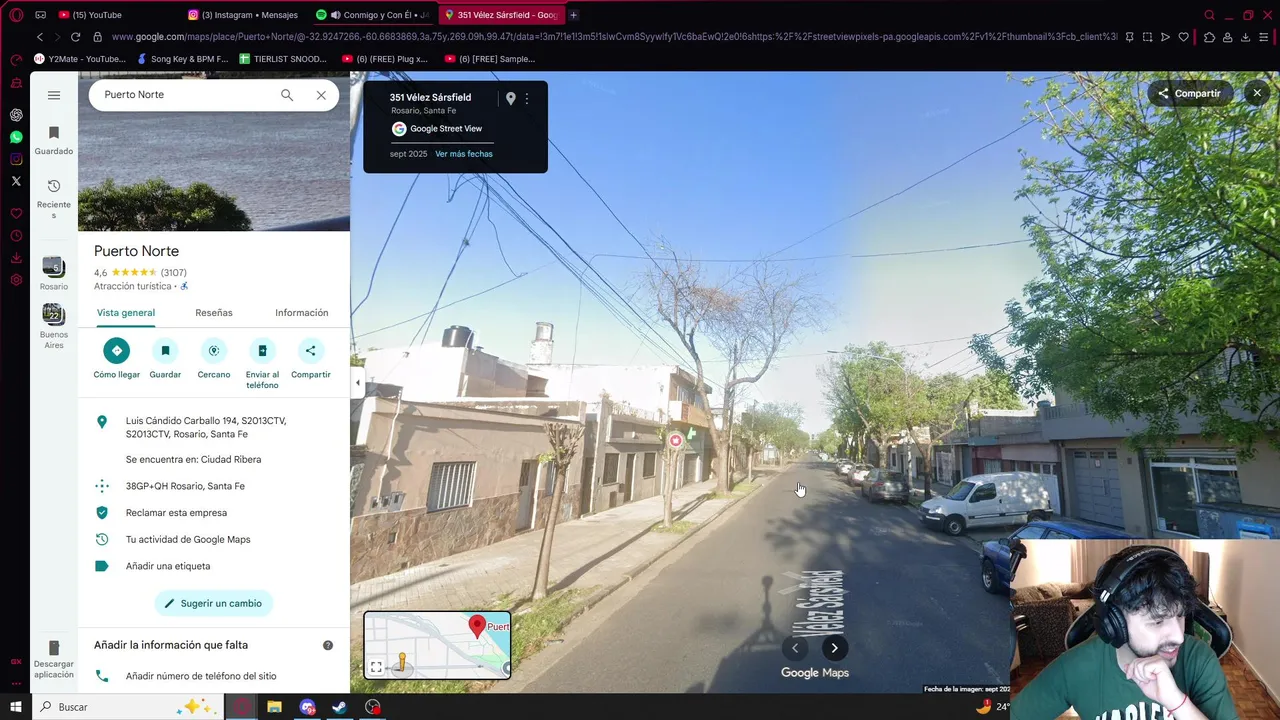This screenshot has height=720, width=1280.
Task: Open Recientes in the Maps sidebar
Action: (x=54, y=198)
